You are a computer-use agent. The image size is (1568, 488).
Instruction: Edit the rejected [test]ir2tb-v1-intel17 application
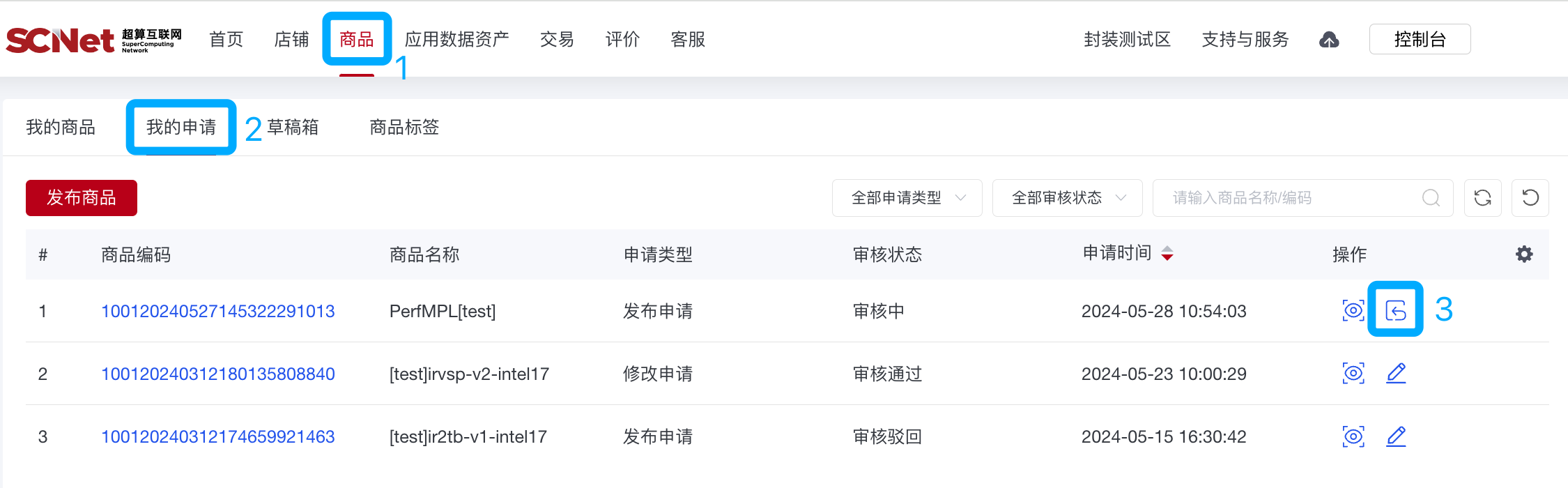point(1396,436)
